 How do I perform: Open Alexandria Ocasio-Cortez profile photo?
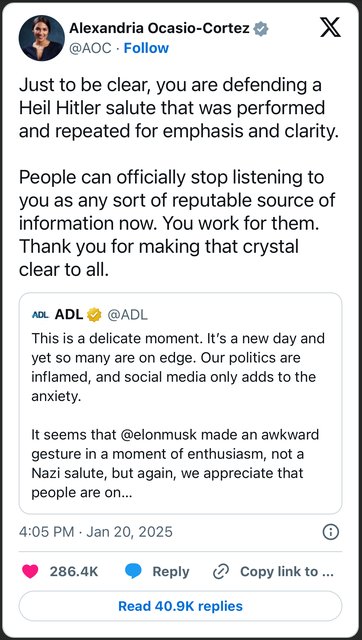click(42, 38)
